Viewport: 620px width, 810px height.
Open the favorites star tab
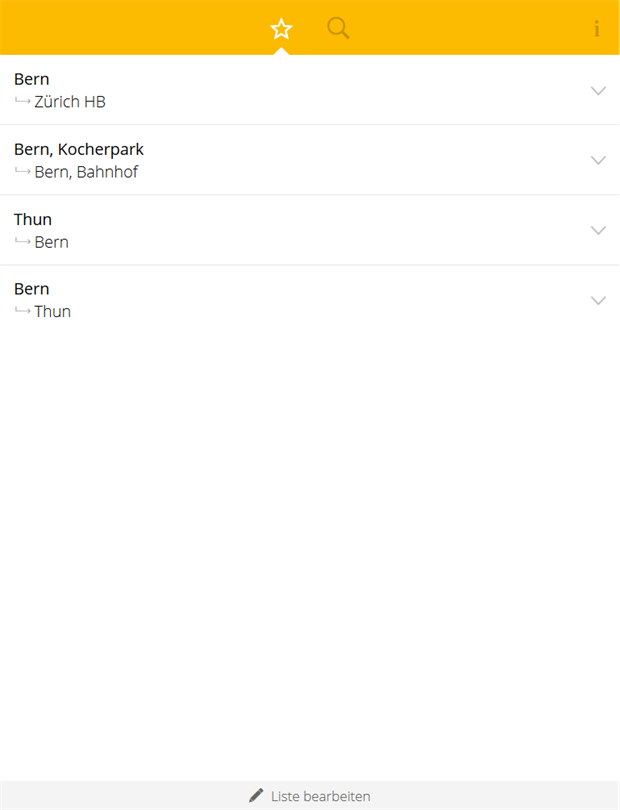click(281, 28)
